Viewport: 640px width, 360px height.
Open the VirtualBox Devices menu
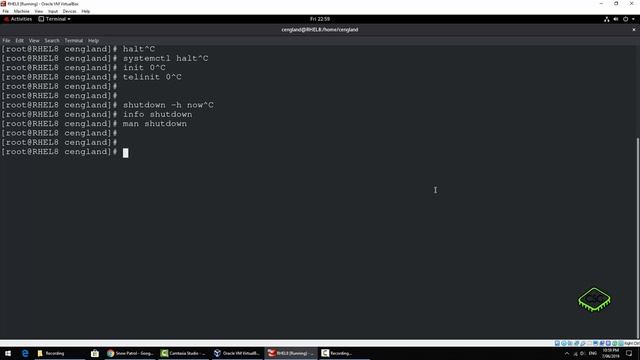click(x=69, y=11)
